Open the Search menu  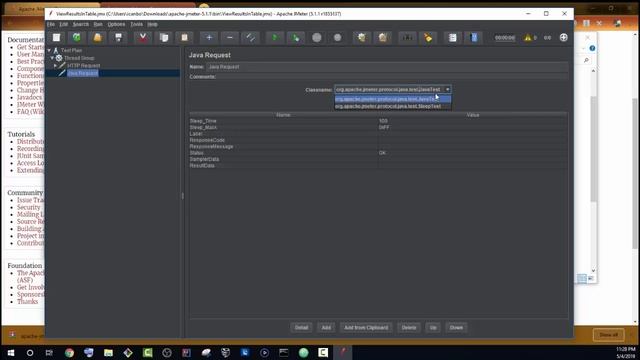pos(80,24)
